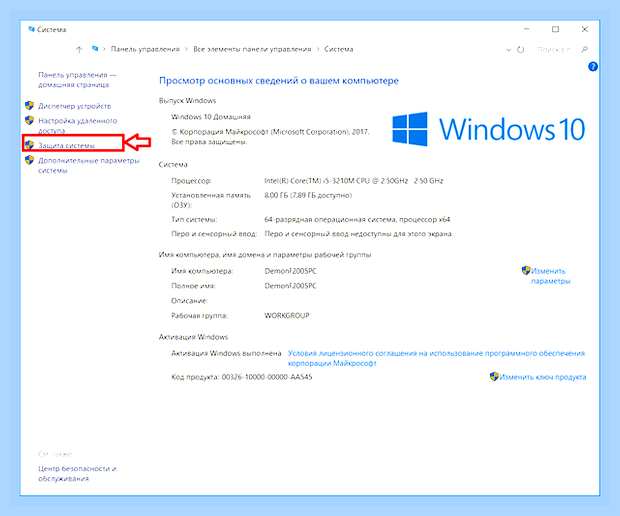Click in the search input field
620x516 pixels.
click(554, 49)
